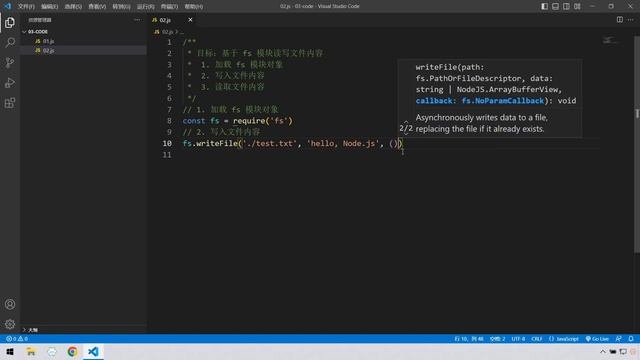
Task: Start Go Live server
Action: [x=597, y=339]
